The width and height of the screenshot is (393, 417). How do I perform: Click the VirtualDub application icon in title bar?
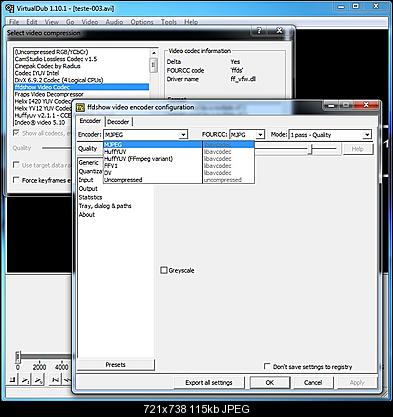(x=10, y=8)
